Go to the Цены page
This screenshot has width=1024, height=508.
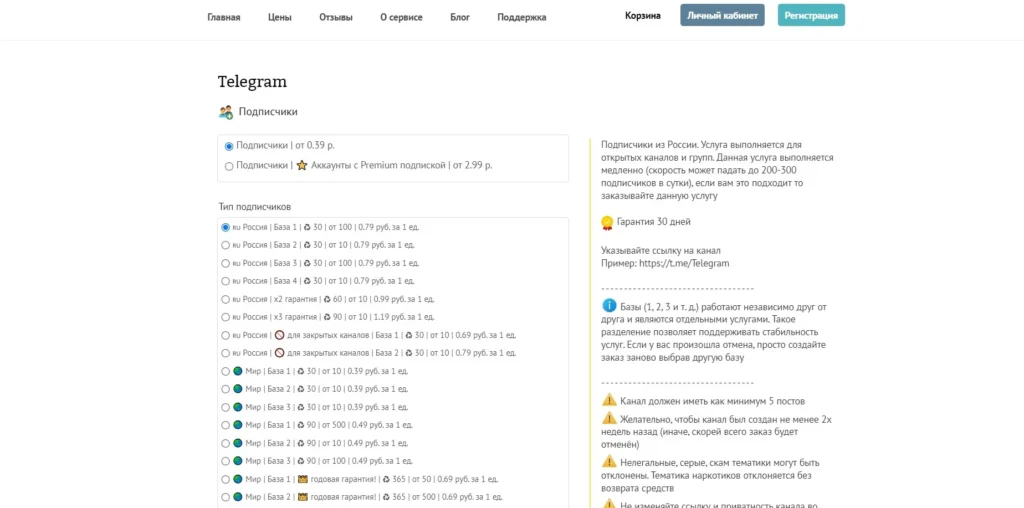(280, 17)
